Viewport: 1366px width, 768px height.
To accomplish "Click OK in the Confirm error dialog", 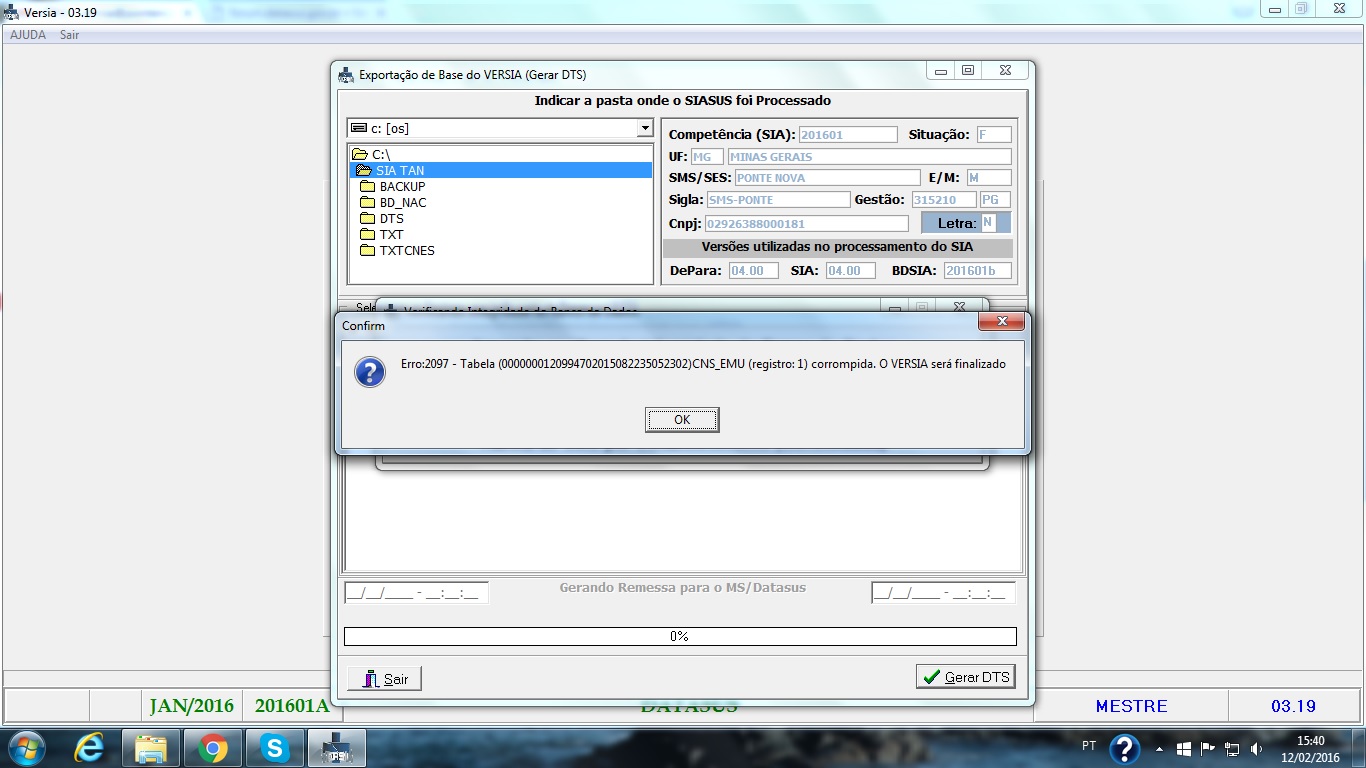I will [682, 420].
